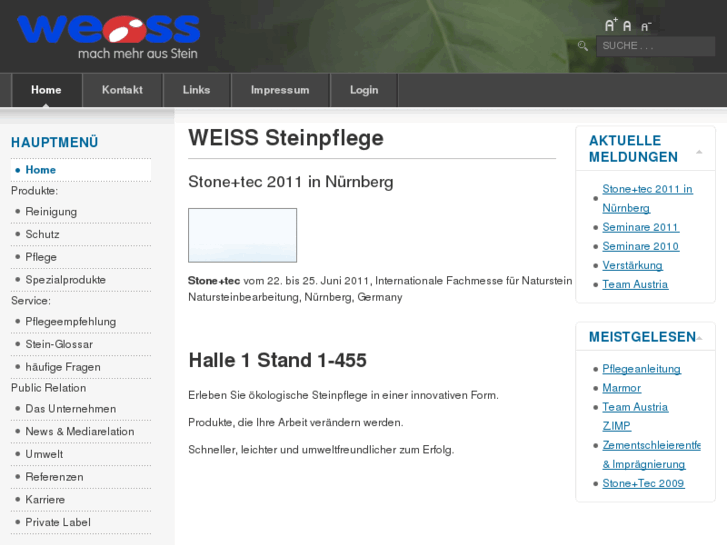Open the Seminare 2010 link
The image size is (727, 545).
[x=640, y=246]
